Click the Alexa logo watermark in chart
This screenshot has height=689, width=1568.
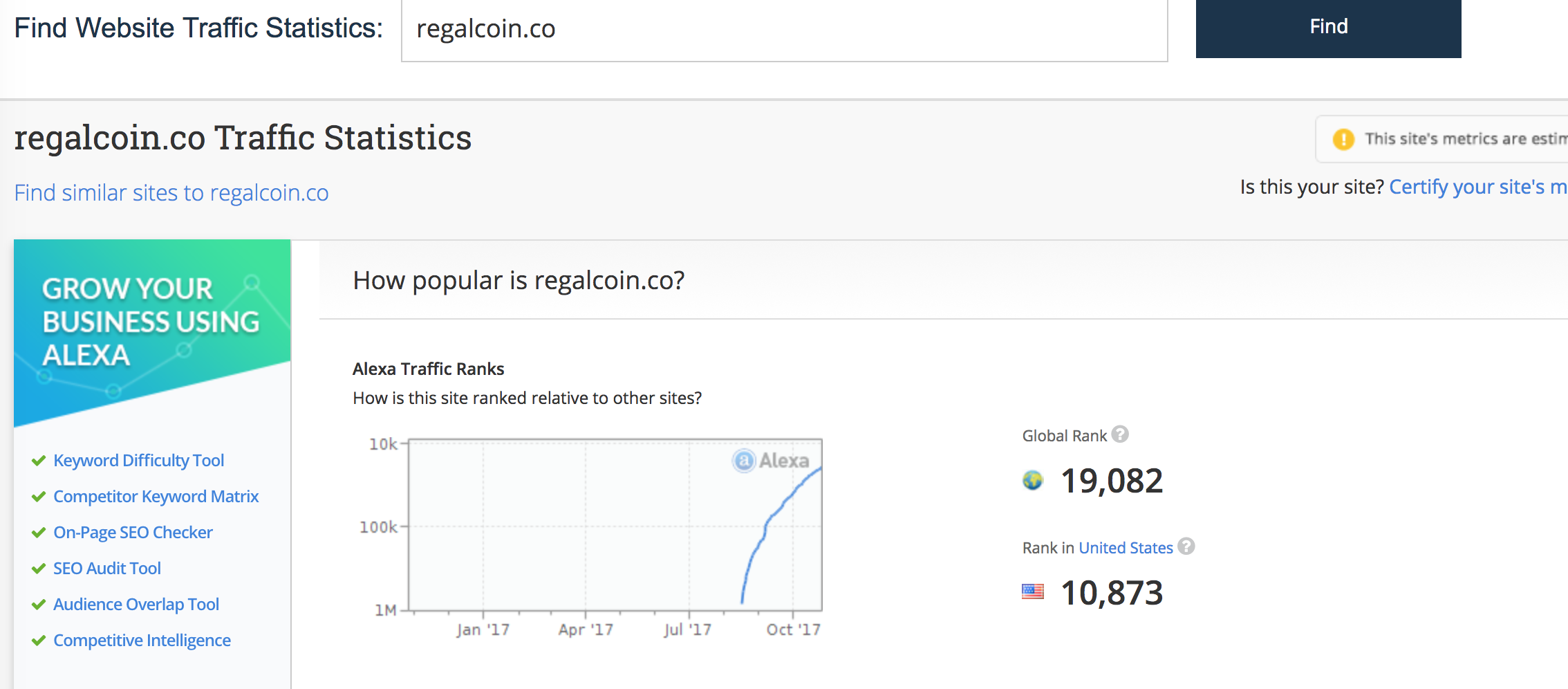point(771,461)
